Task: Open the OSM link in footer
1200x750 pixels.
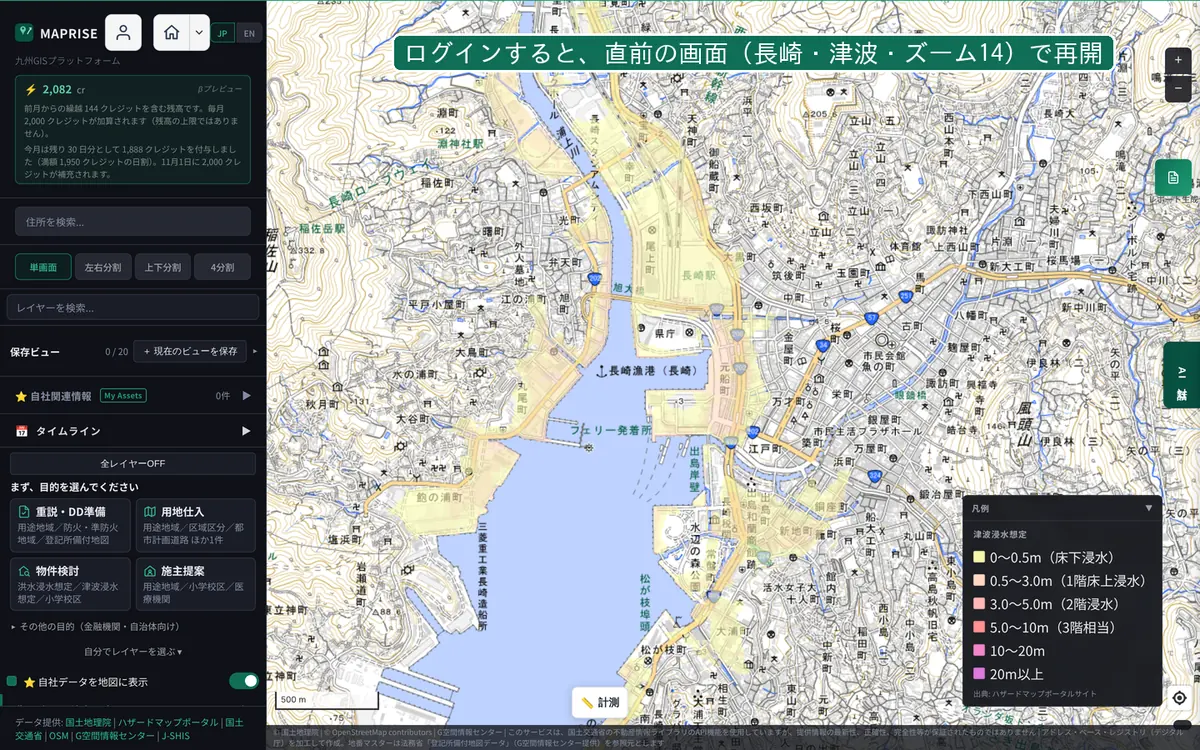Action: click(59, 736)
